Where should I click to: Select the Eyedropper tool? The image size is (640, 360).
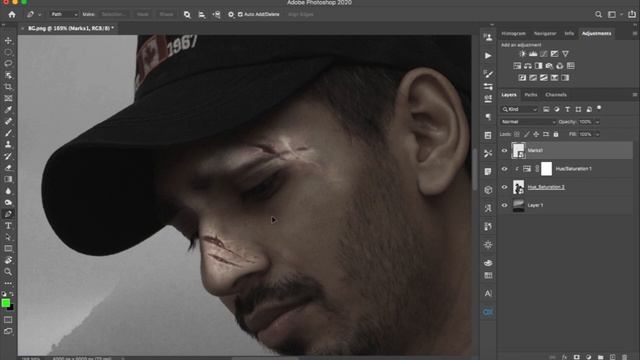[8, 110]
